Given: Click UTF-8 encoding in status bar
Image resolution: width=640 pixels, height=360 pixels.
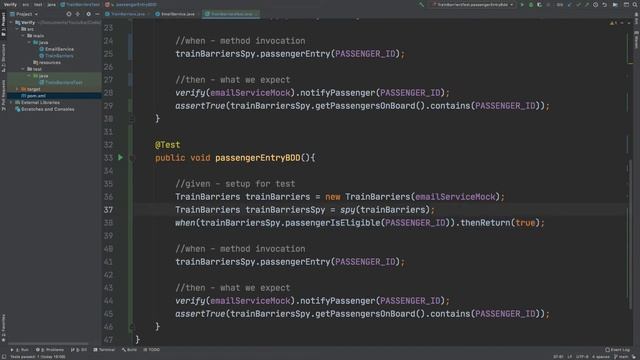Looking at the screenshot, I should (582, 357).
